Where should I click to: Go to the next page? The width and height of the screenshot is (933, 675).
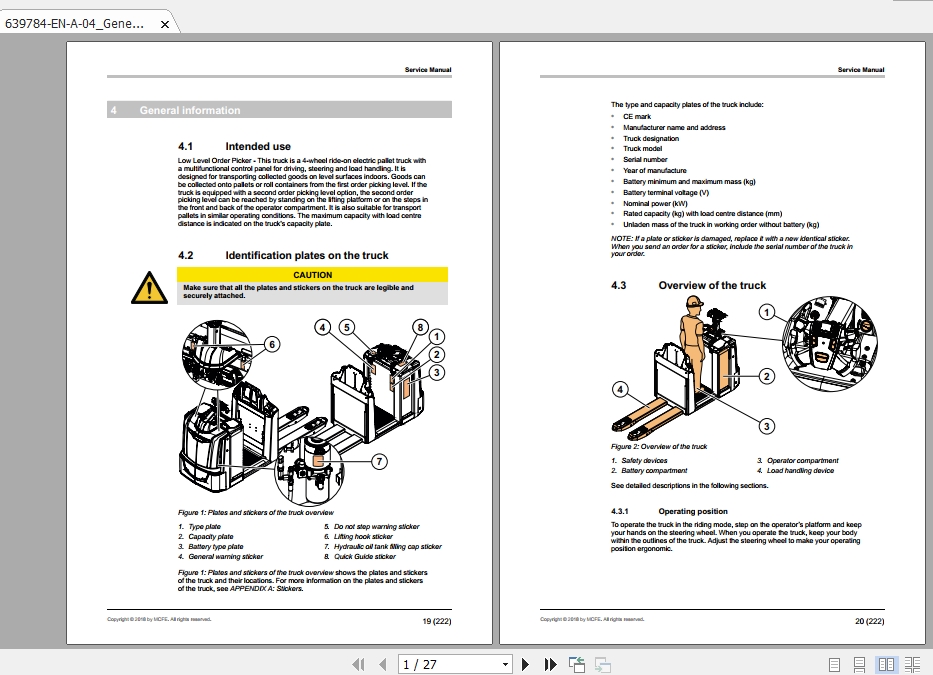pyautogui.click(x=525, y=663)
